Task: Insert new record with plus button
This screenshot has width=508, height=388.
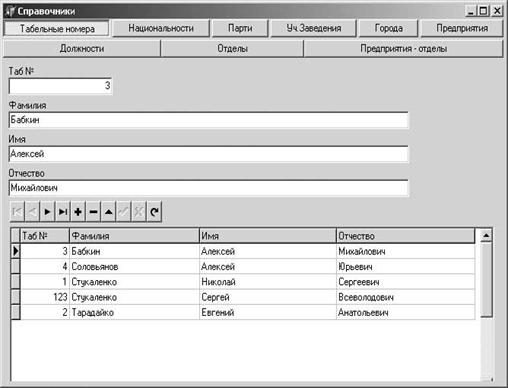Action: (78, 212)
